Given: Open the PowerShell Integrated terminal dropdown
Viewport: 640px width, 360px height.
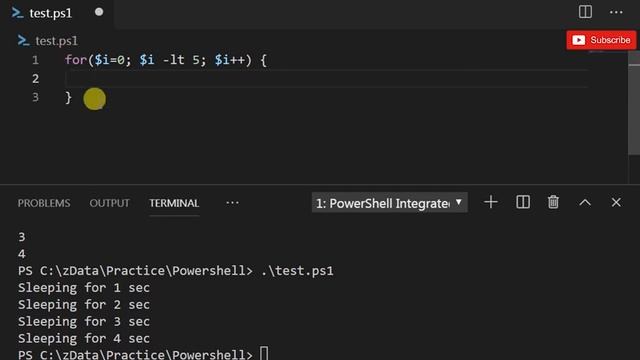Looking at the screenshot, I should point(389,203).
